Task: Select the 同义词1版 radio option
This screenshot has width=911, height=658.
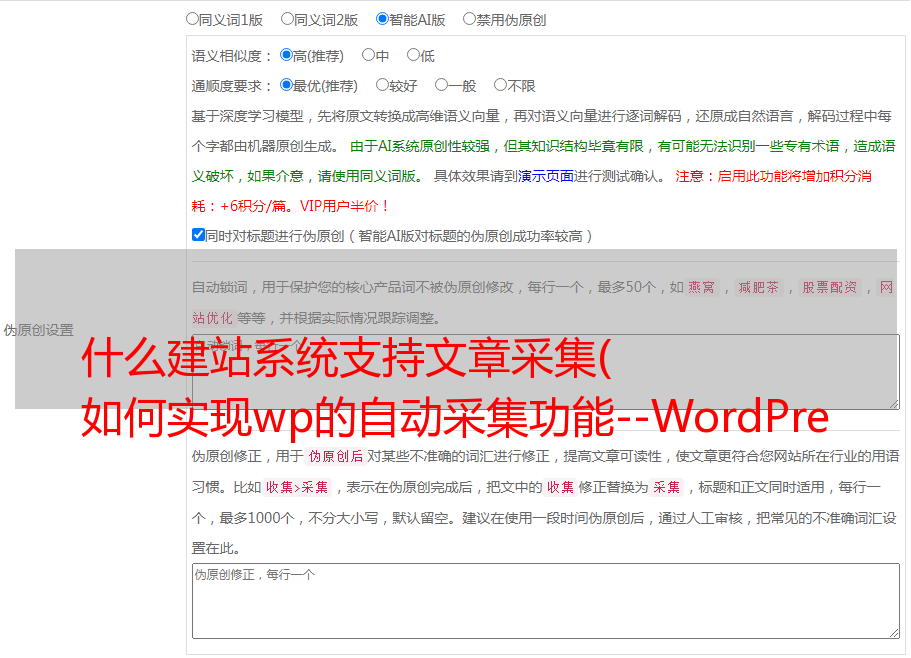Action: pyautogui.click(x=192, y=19)
